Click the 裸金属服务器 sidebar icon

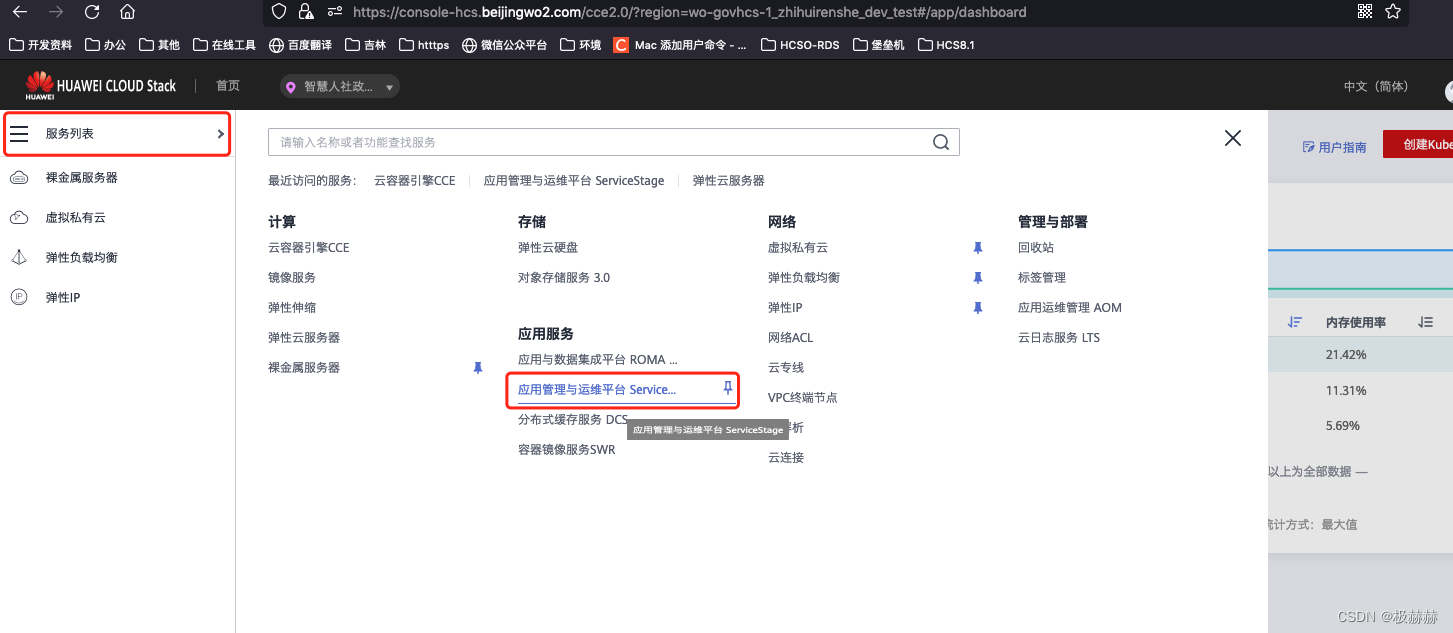coord(19,177)
